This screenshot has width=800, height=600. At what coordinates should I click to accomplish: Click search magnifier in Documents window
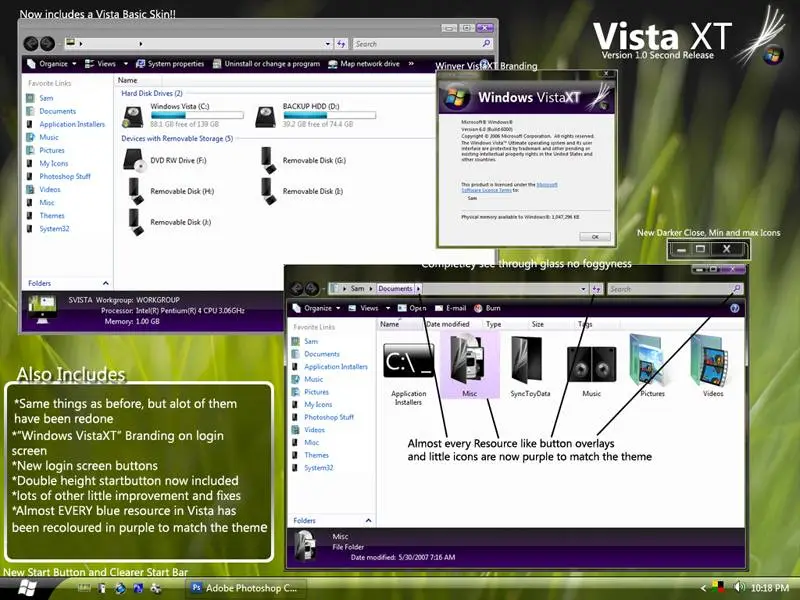[737, 289]
